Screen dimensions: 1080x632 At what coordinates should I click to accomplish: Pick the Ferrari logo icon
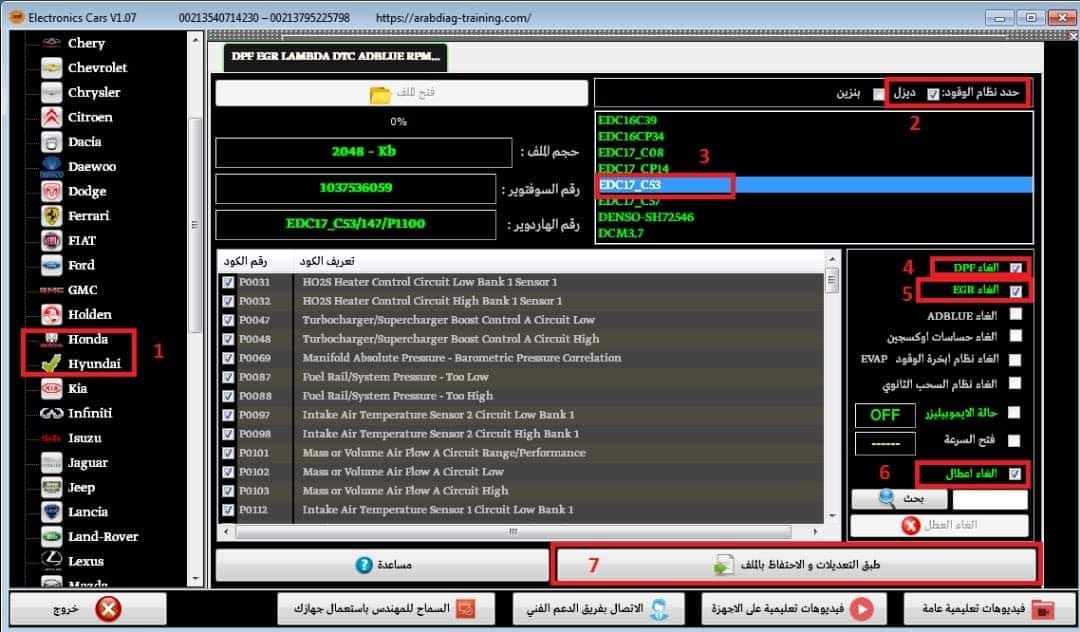pyautogui.click(x=52, y=215)
